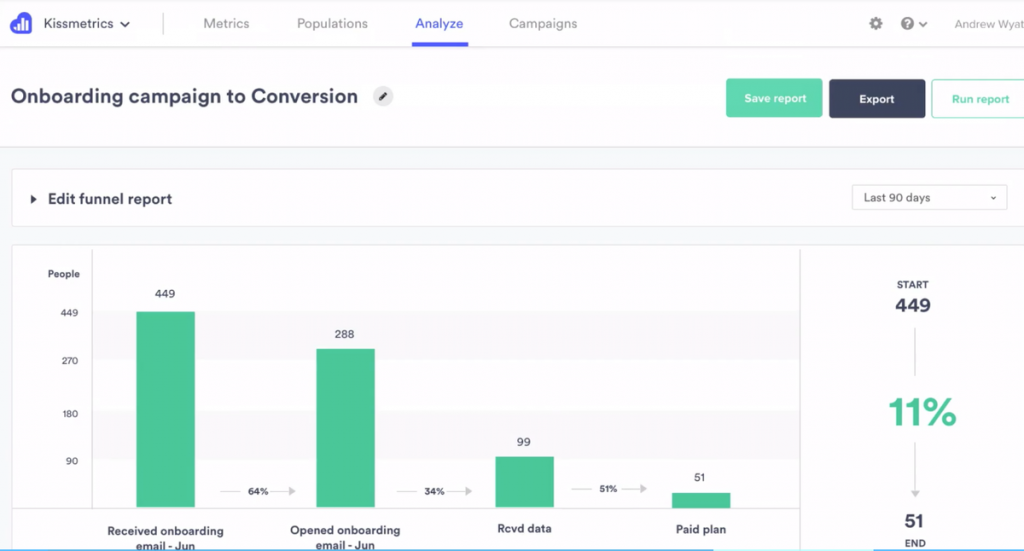Click the pencil icon to rename report
Viewport: 1024px width, 551px height.
(383, 96)
